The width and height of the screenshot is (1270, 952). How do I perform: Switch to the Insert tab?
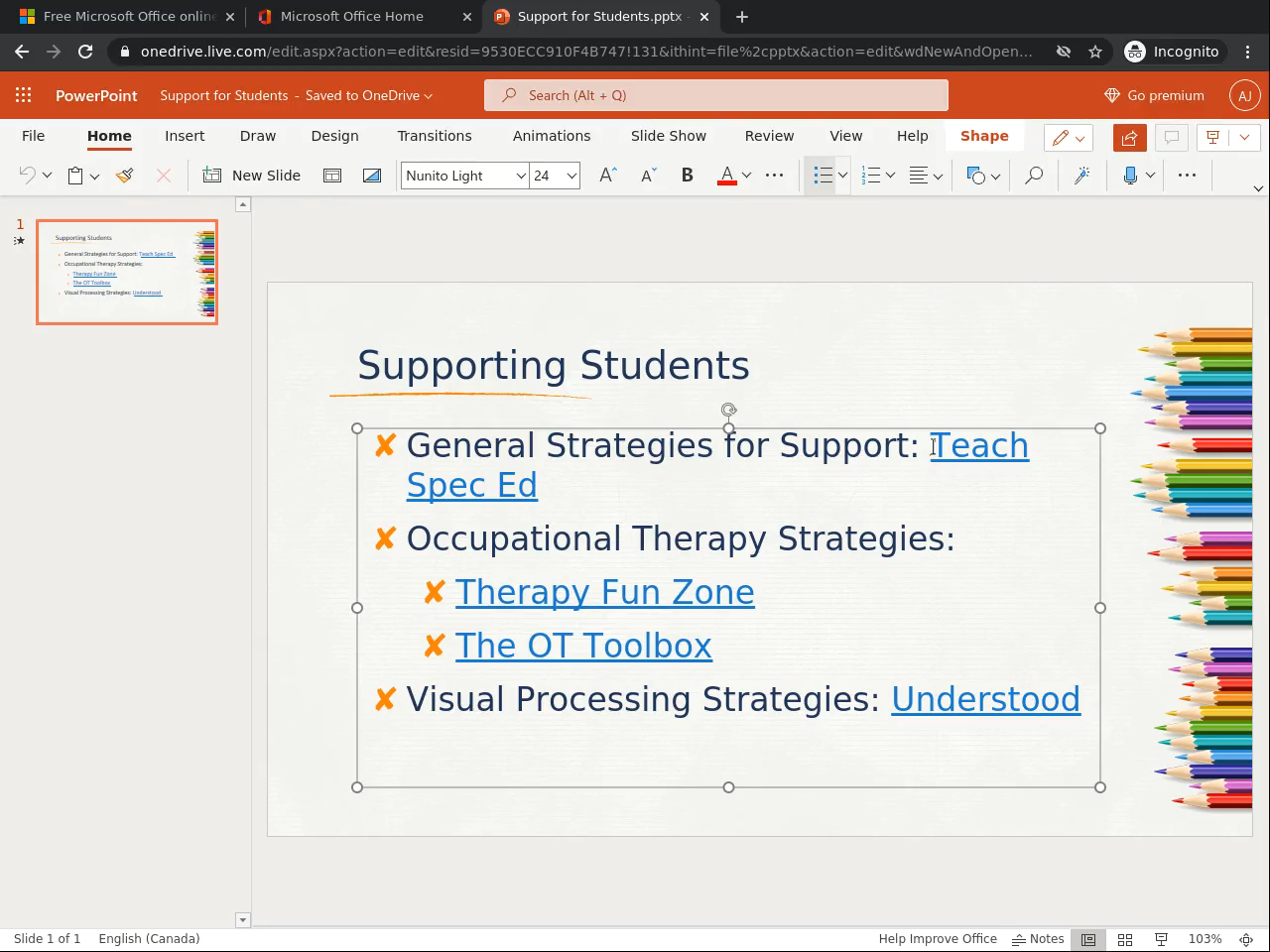coord(185,136)
